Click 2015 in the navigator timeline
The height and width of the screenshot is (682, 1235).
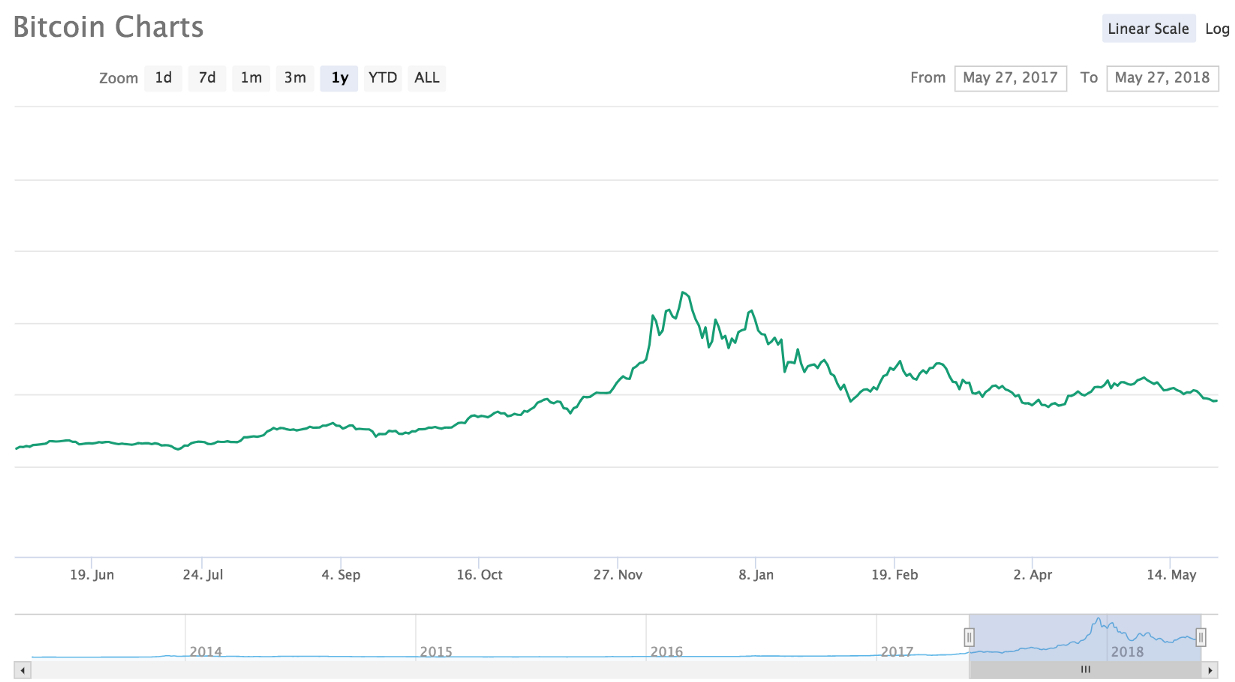[x=436, y=652]
